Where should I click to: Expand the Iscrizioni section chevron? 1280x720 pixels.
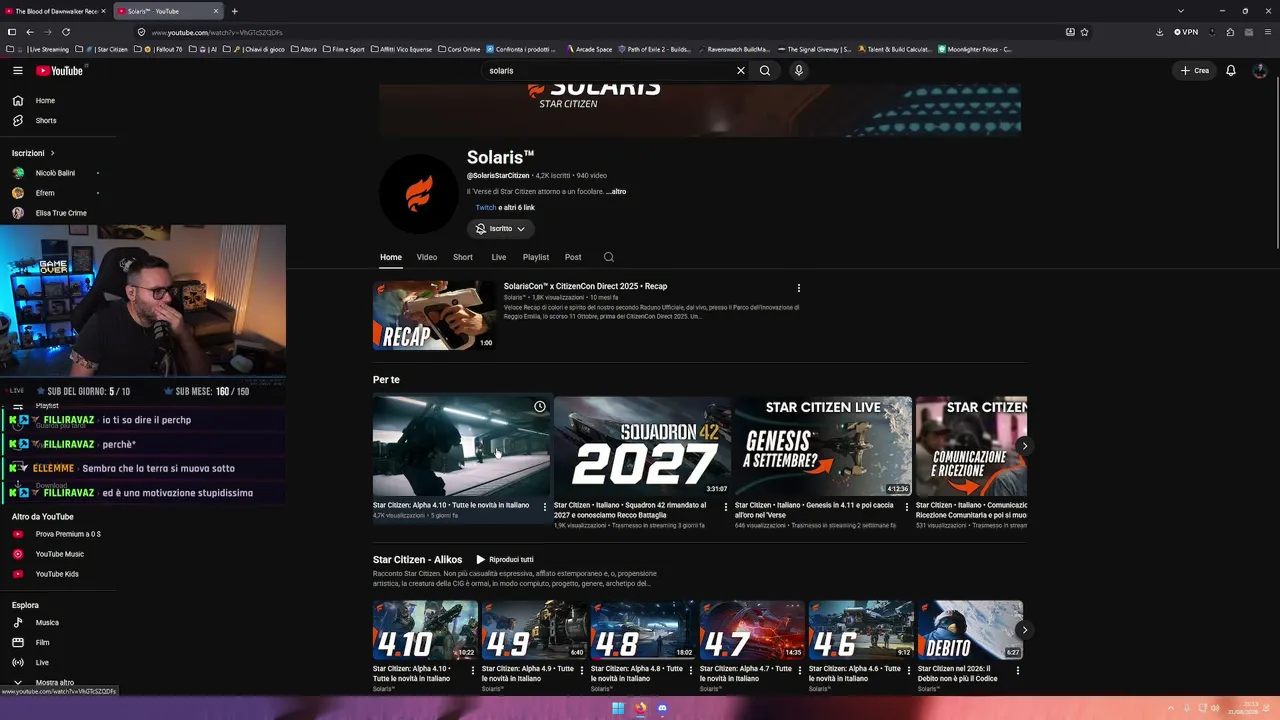(x=52, y=153)
